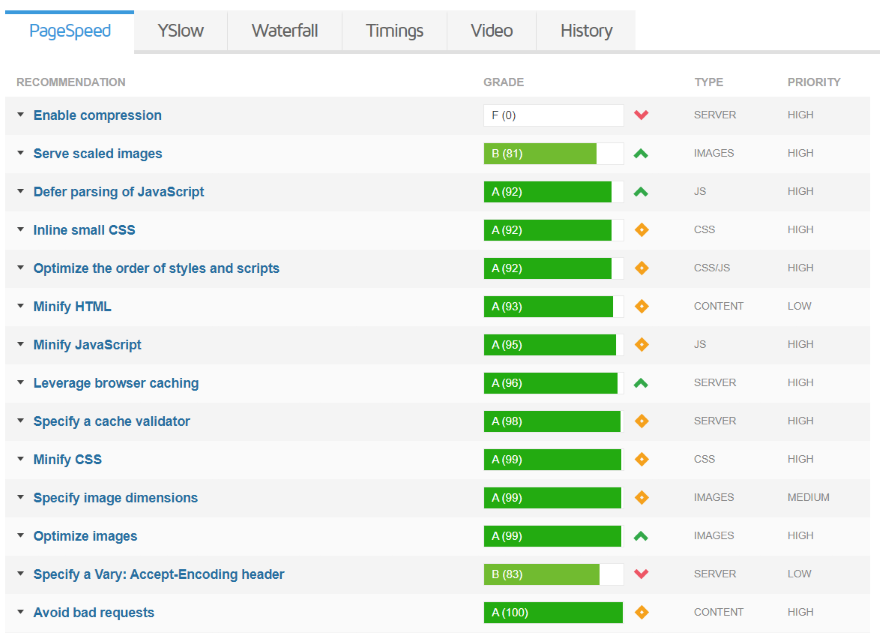Screen dimensions: 880x633
Task: Click orange diamond icon for Inline small CSS
Action: coord(641,230)
